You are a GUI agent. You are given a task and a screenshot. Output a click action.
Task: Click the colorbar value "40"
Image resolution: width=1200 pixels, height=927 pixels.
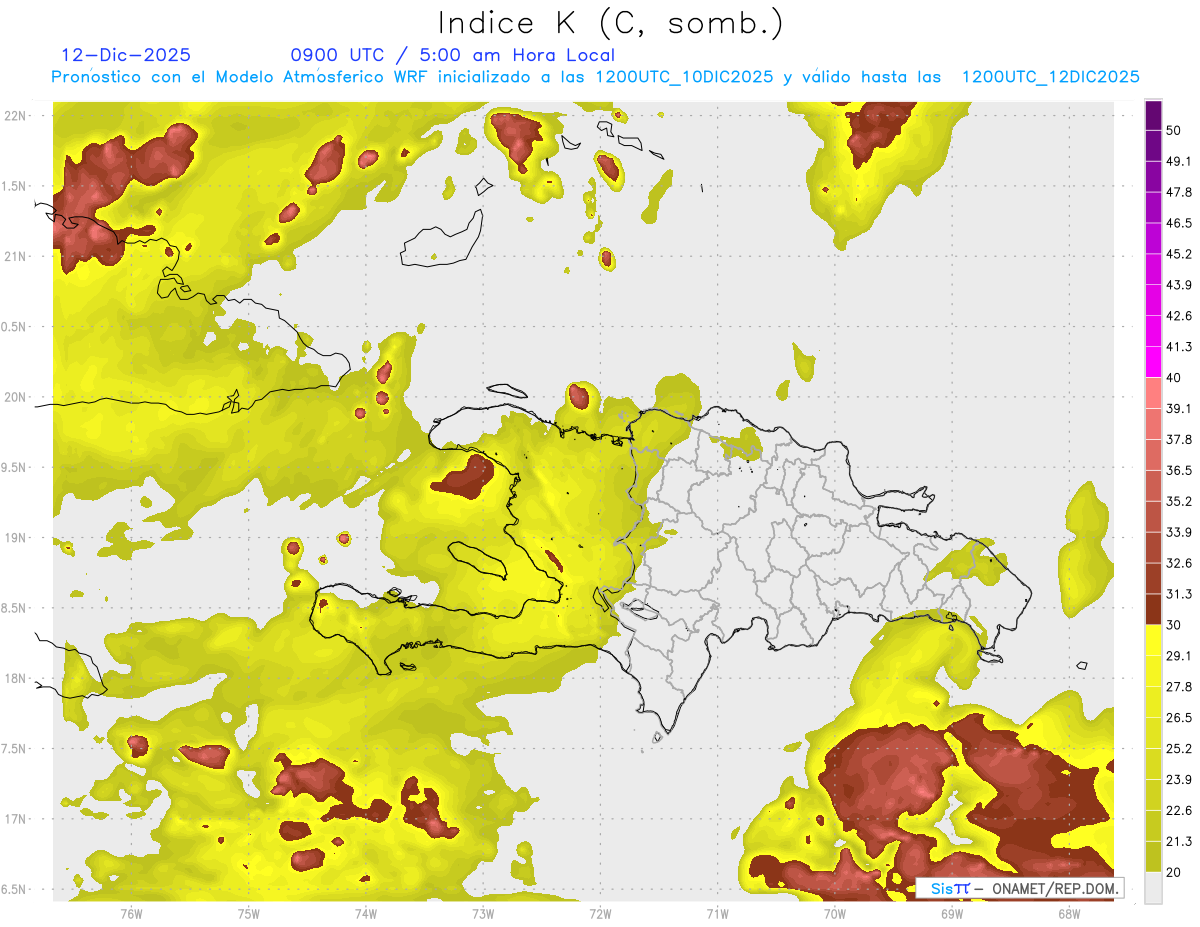point(1175,378)
